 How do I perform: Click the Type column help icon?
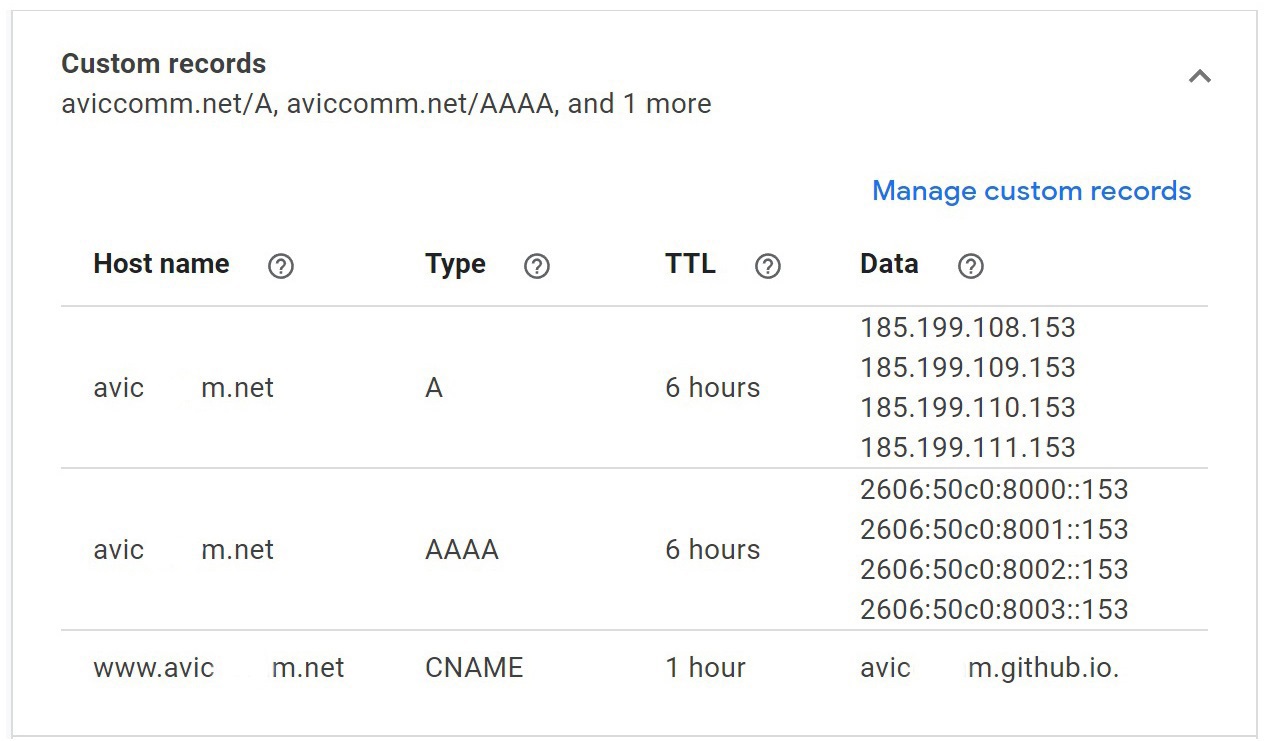(x=537, y=266)
